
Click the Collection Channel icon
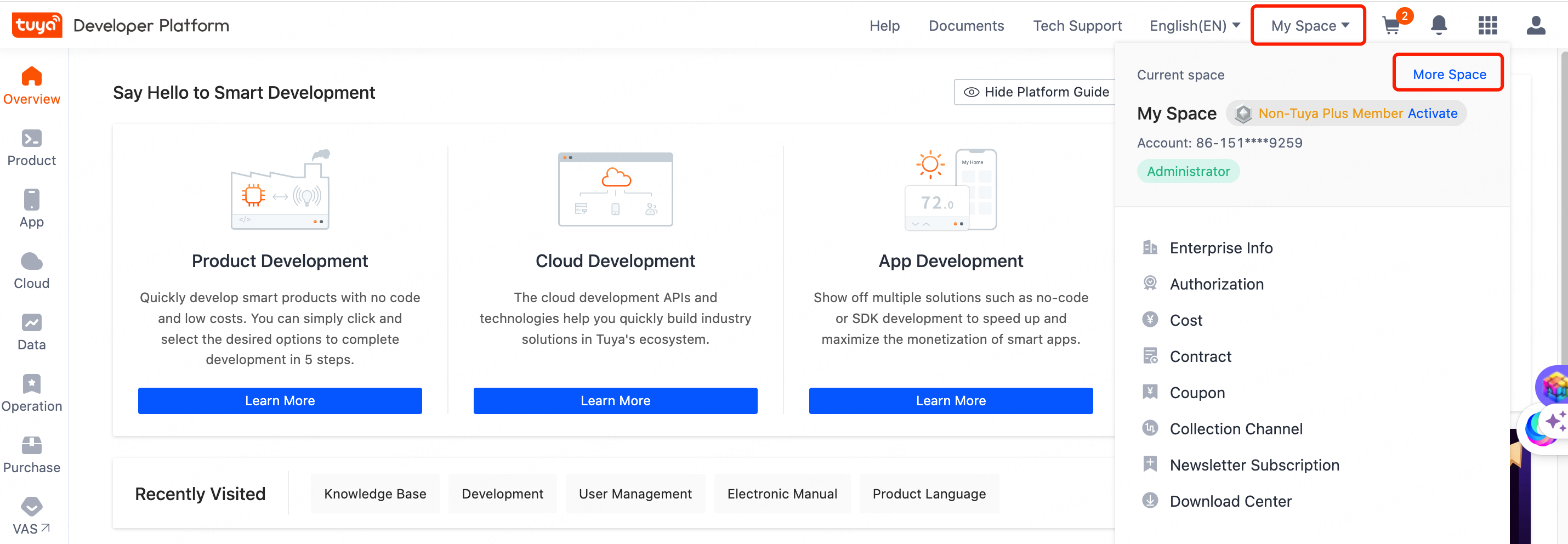1150,428
